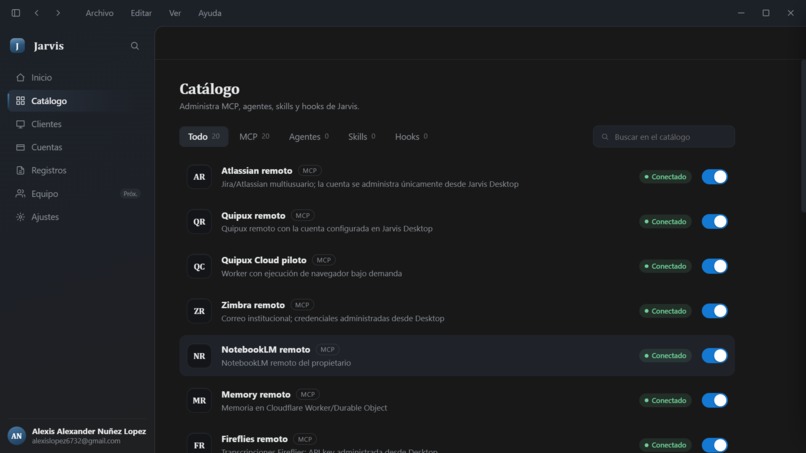Open sidebar search magnifier icon
This screenshot has height=453, width=806.
[x=135, y=46]
